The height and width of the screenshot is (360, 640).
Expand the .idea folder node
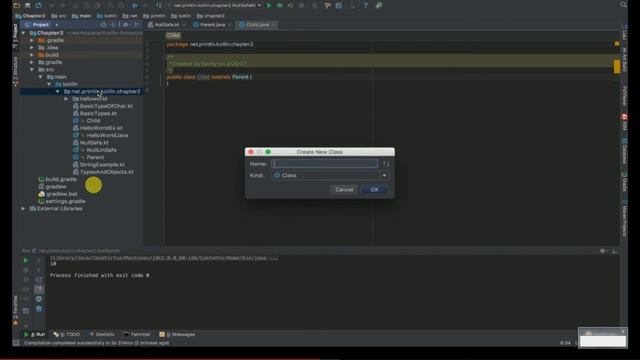(32, 48)
